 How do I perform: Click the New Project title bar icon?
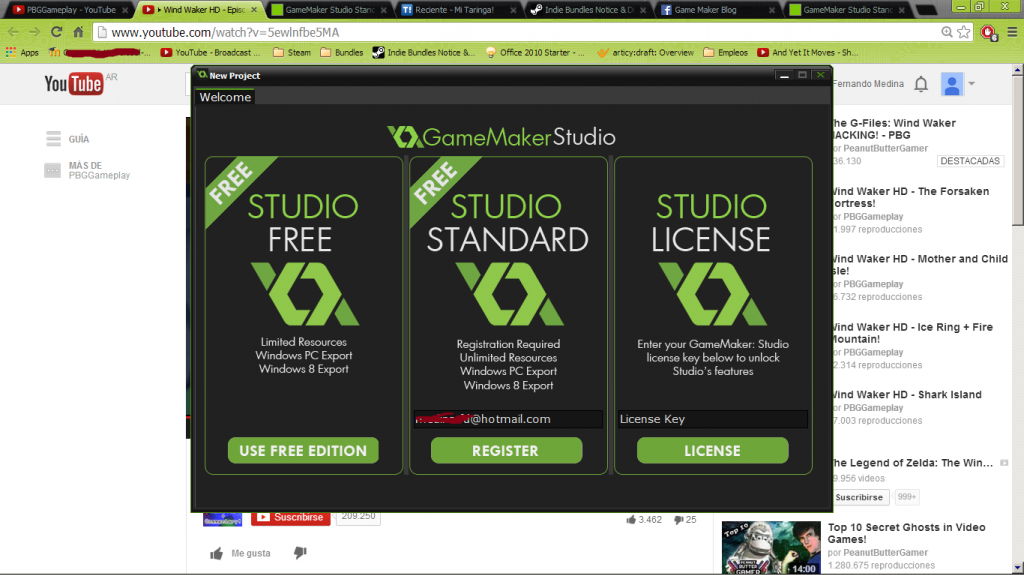click(202, 75)
